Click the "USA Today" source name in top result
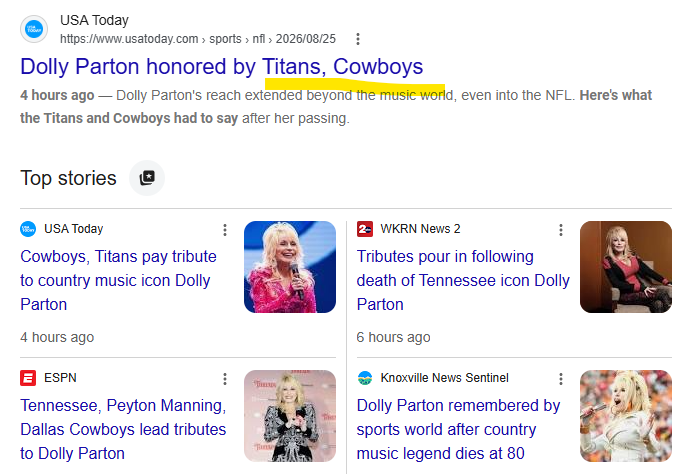The height and width of the screenshot is (474, 696). 94,20
